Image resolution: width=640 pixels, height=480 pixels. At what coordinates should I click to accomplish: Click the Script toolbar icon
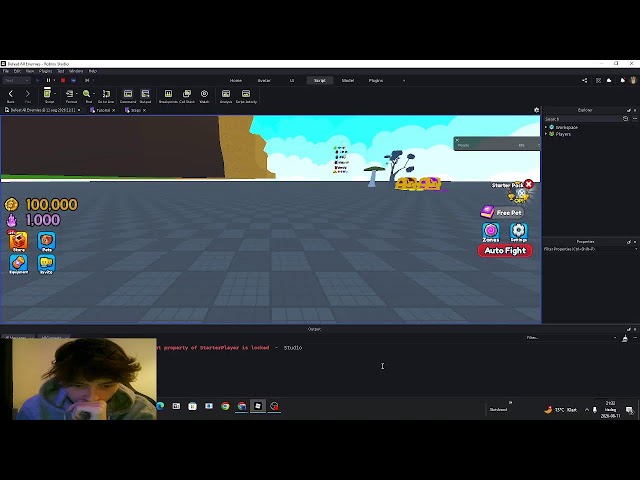click(47, 93)
